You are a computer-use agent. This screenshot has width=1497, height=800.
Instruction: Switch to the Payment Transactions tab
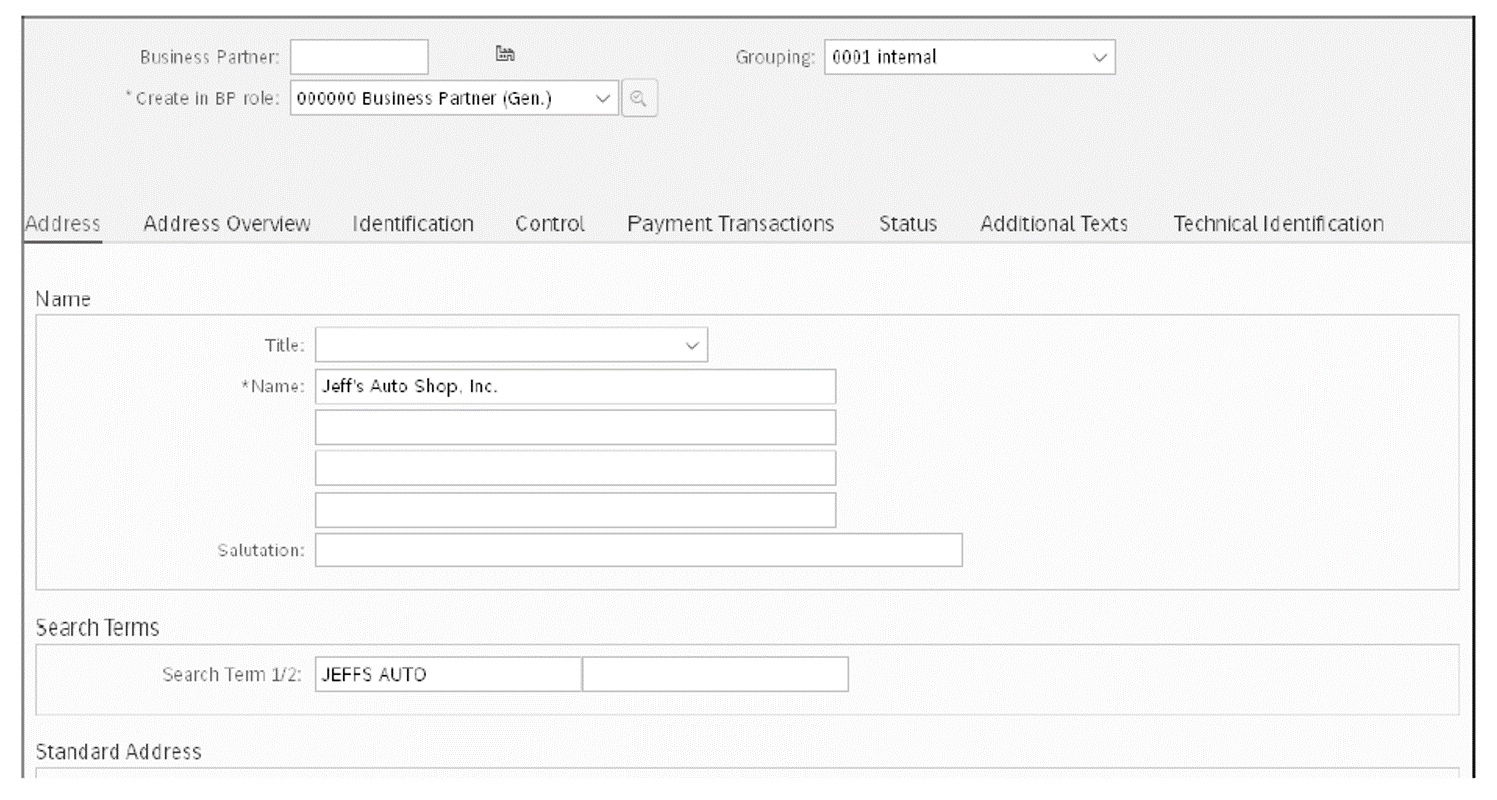coord(730,224)
